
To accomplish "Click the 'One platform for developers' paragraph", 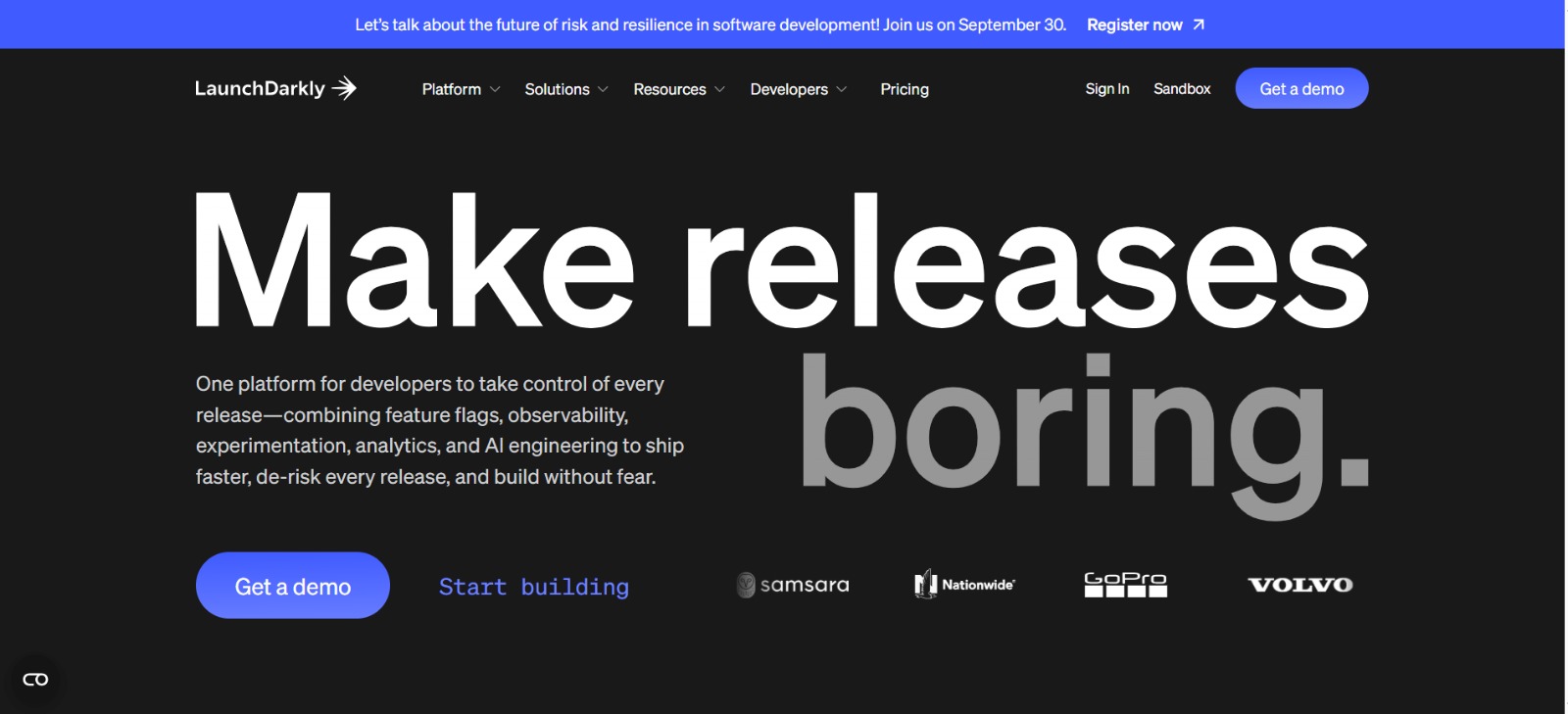I will (440, 430).
